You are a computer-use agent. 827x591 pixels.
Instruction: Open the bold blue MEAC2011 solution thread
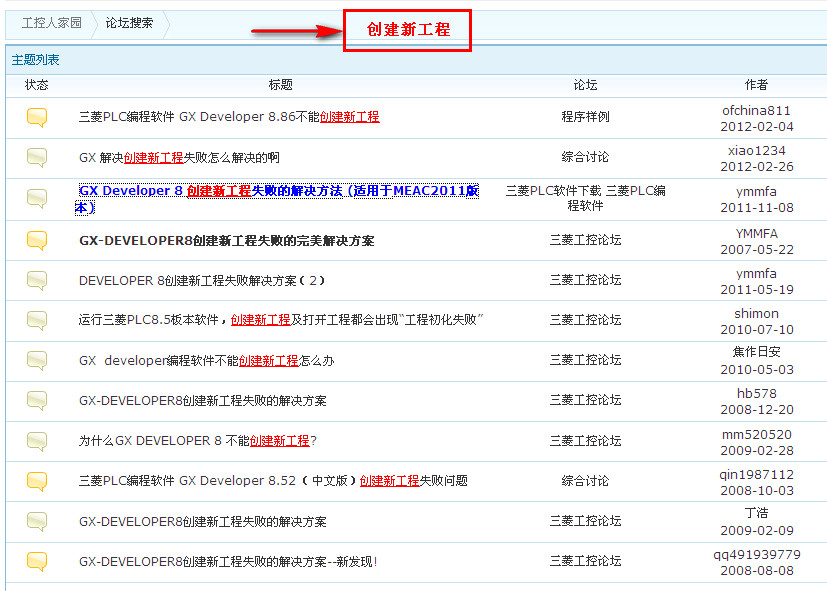click(275, 191)
